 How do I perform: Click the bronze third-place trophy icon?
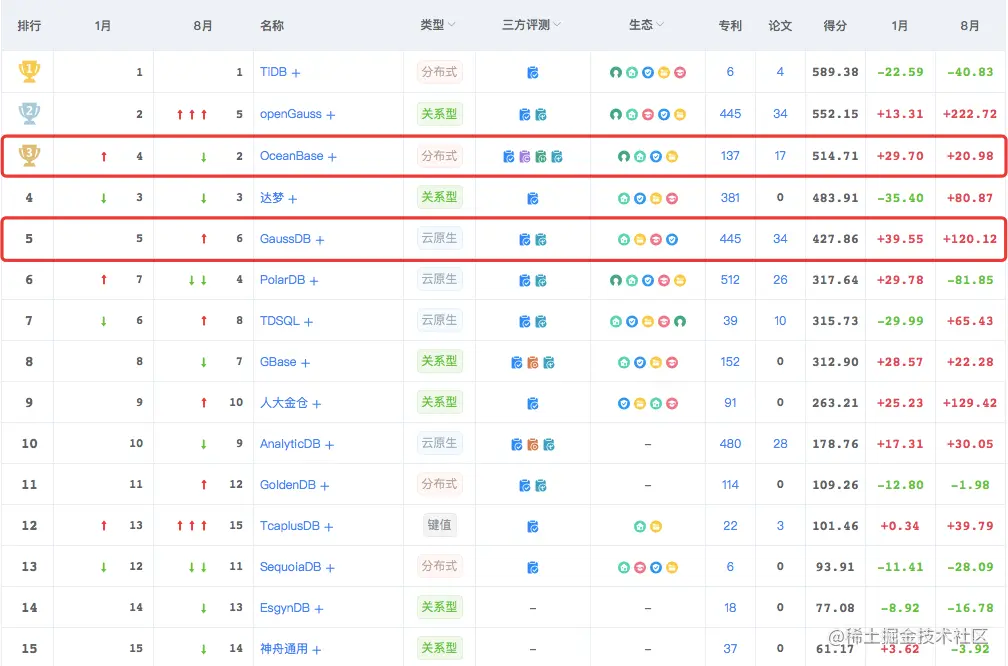click(x=29, y=155)
